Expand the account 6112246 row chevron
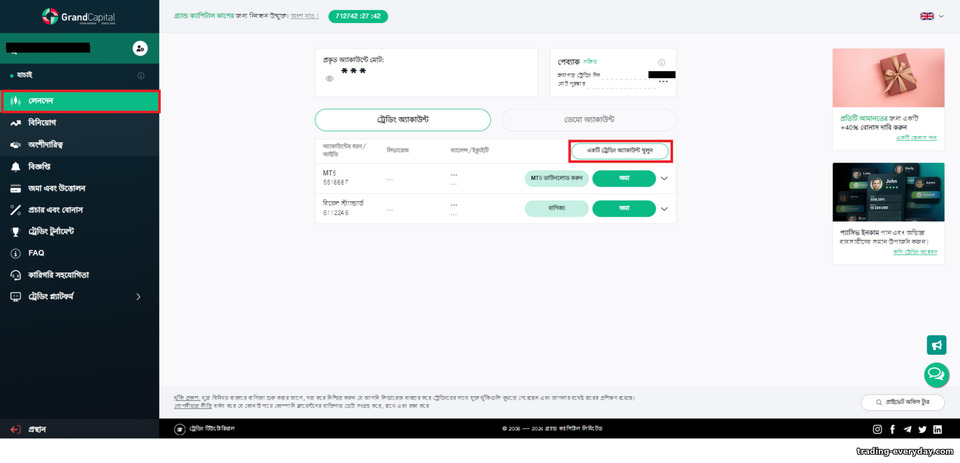 coord(664,209)
